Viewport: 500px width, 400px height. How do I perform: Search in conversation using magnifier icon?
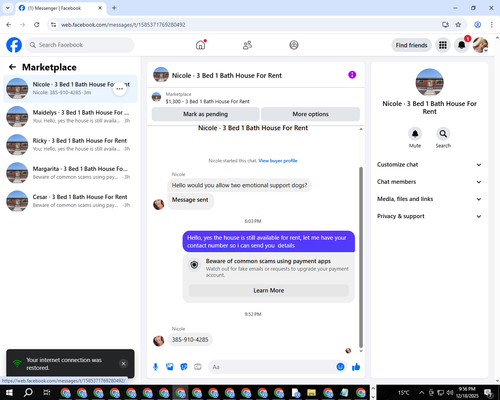443,134
